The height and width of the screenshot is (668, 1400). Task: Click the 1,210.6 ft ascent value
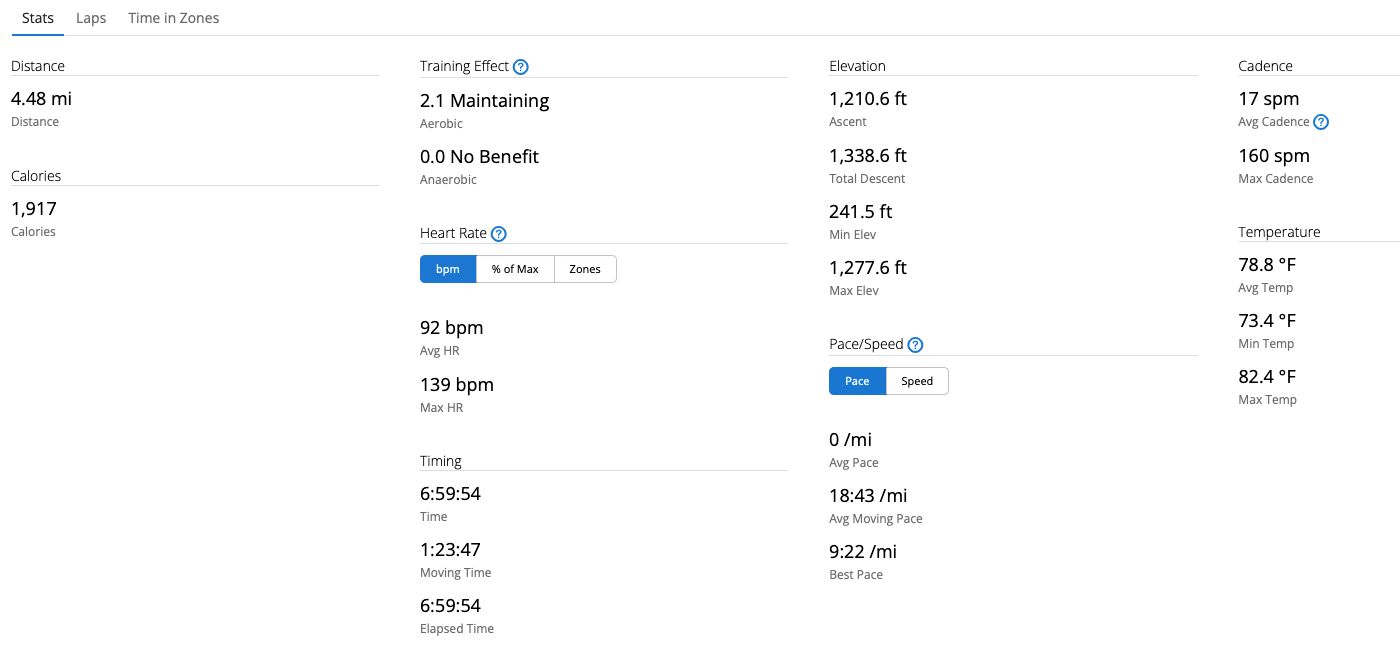point(868,99)
